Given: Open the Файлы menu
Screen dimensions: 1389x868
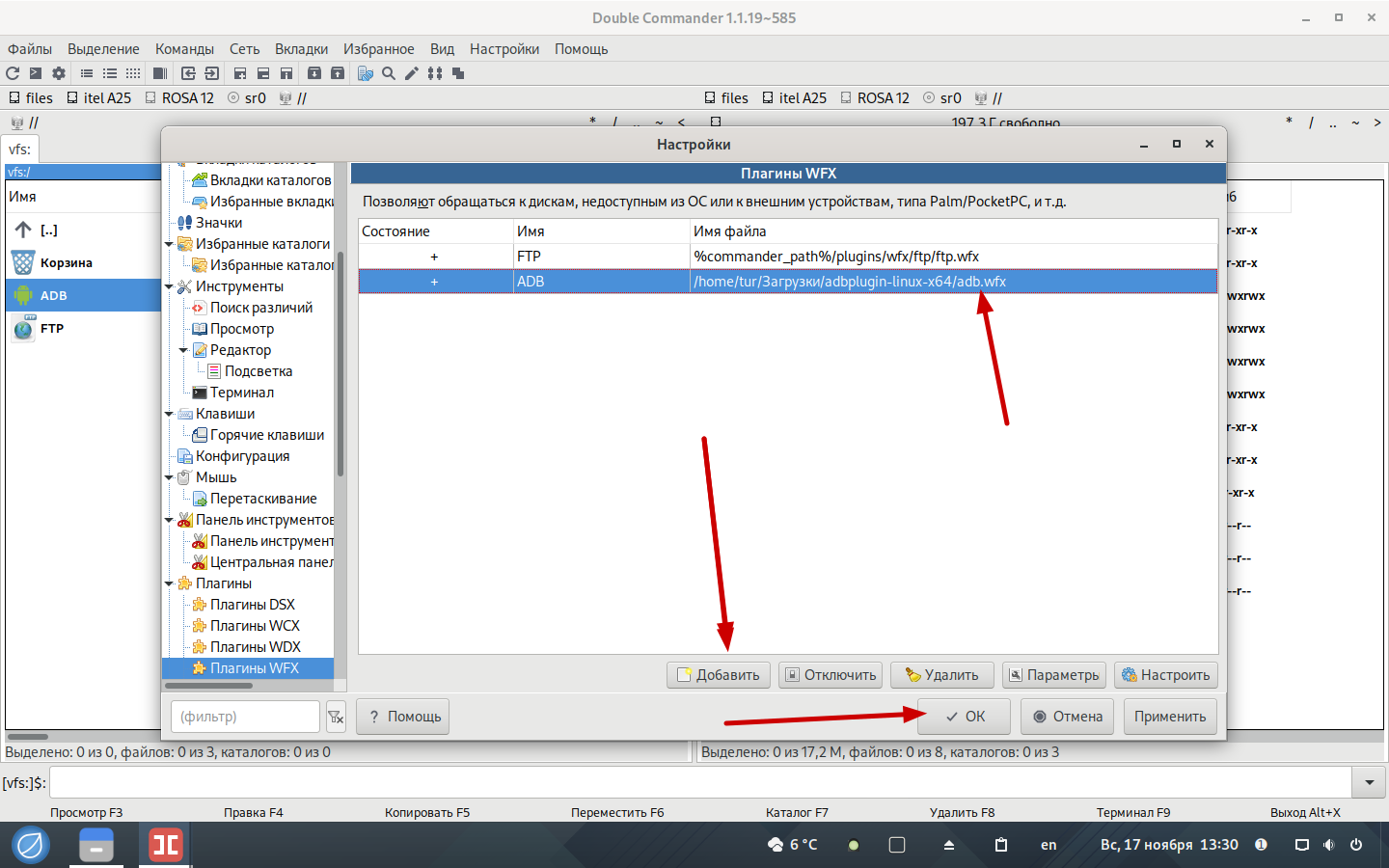Looking at the screenshot, I should 30,49.
